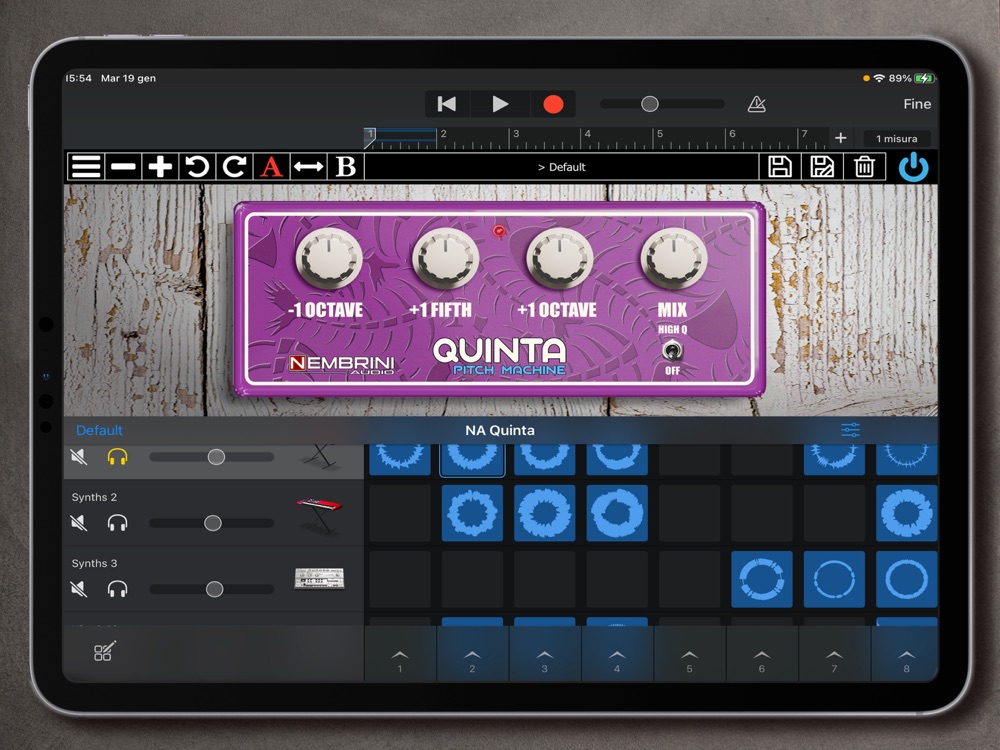Select the Synths 2 track name

(x=94, y=497)
